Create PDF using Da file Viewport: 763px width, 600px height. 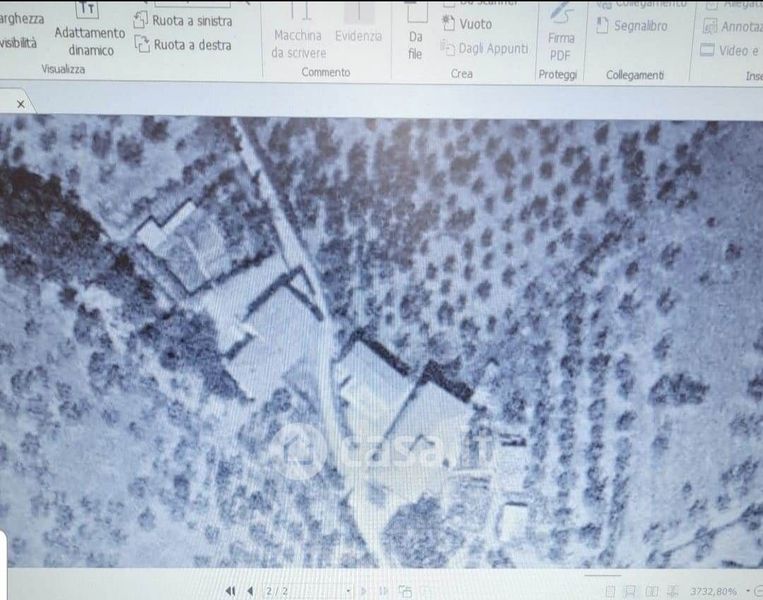[x=416, y=34]
